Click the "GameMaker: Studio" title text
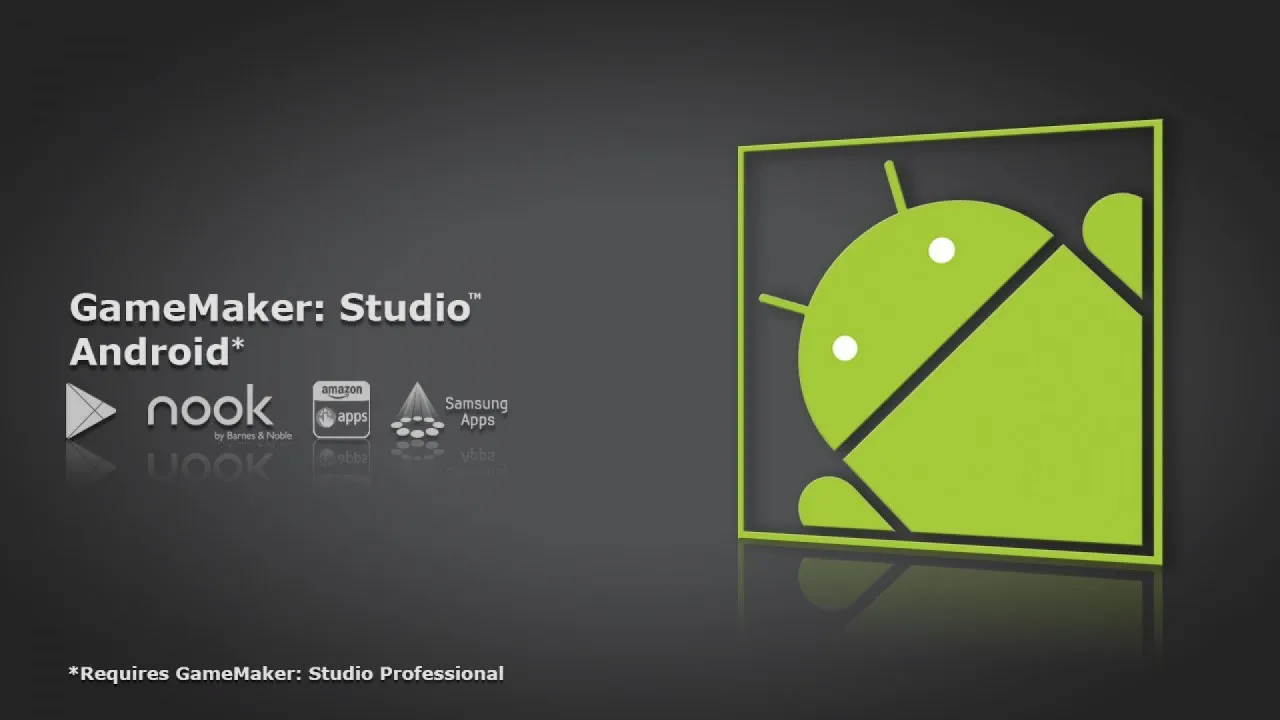 pyautogui.click(x=276, y=308)
